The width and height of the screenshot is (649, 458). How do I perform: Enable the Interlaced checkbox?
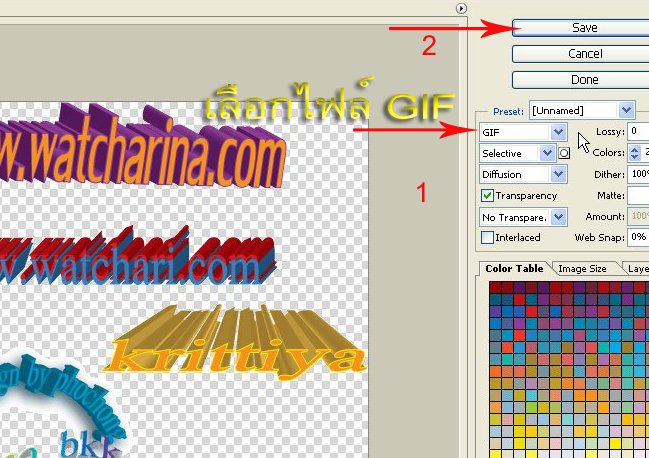487,237
